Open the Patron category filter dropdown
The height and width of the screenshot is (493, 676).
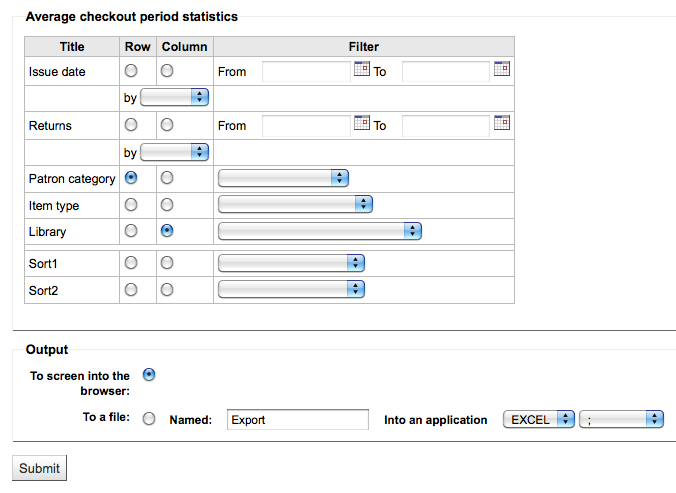[283, 178]
